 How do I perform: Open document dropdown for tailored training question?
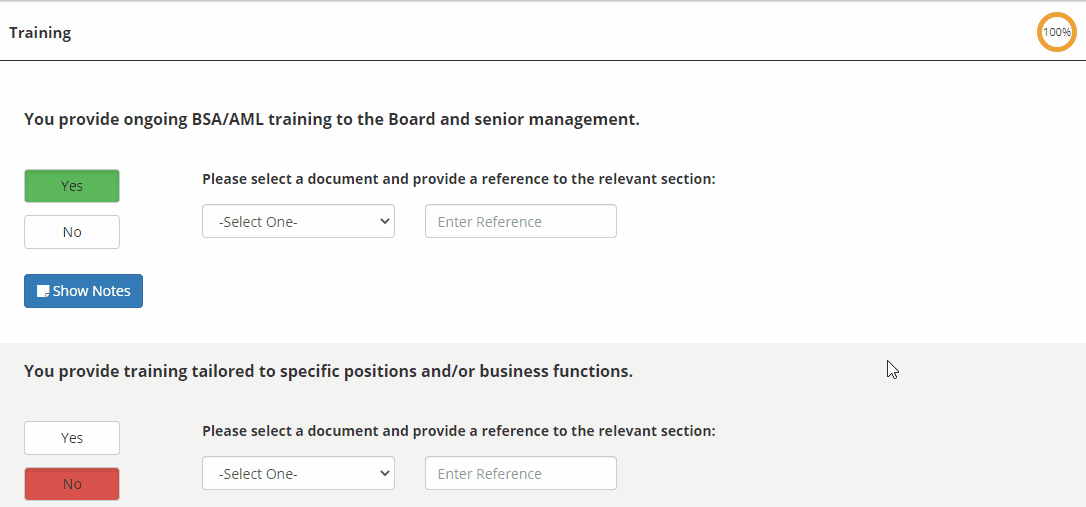click(x=299, y=473)
